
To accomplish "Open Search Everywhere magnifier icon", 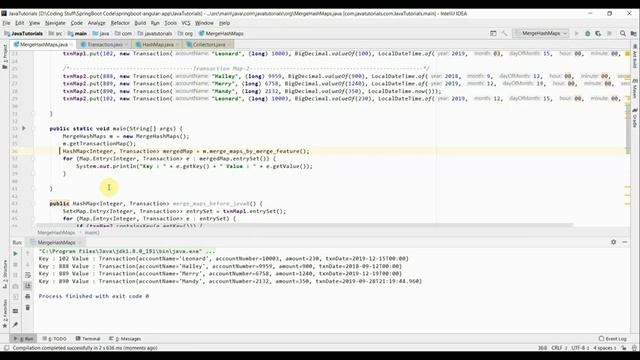I will 622,33.
